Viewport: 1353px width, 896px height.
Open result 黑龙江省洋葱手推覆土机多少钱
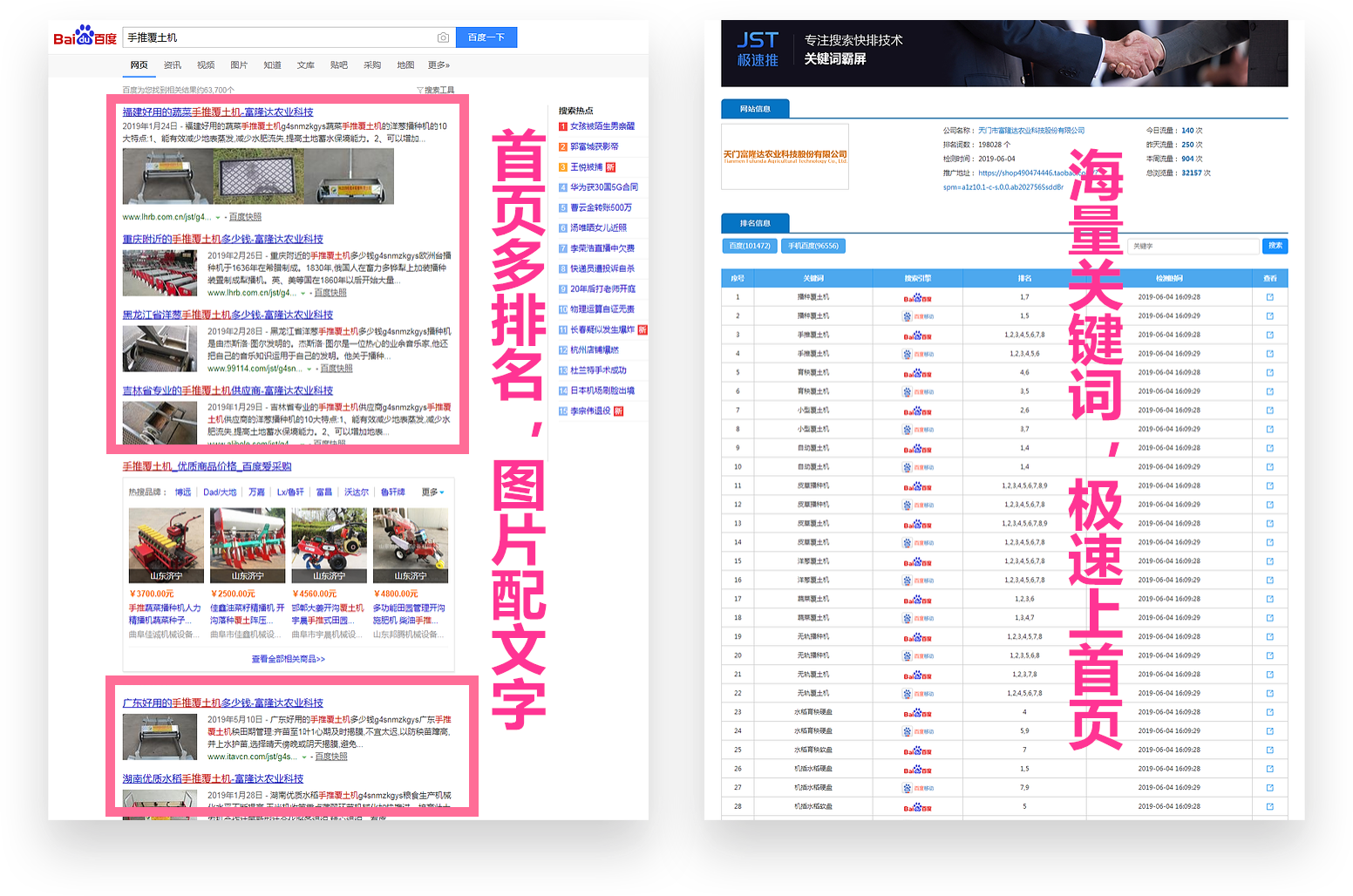(228, 315)
